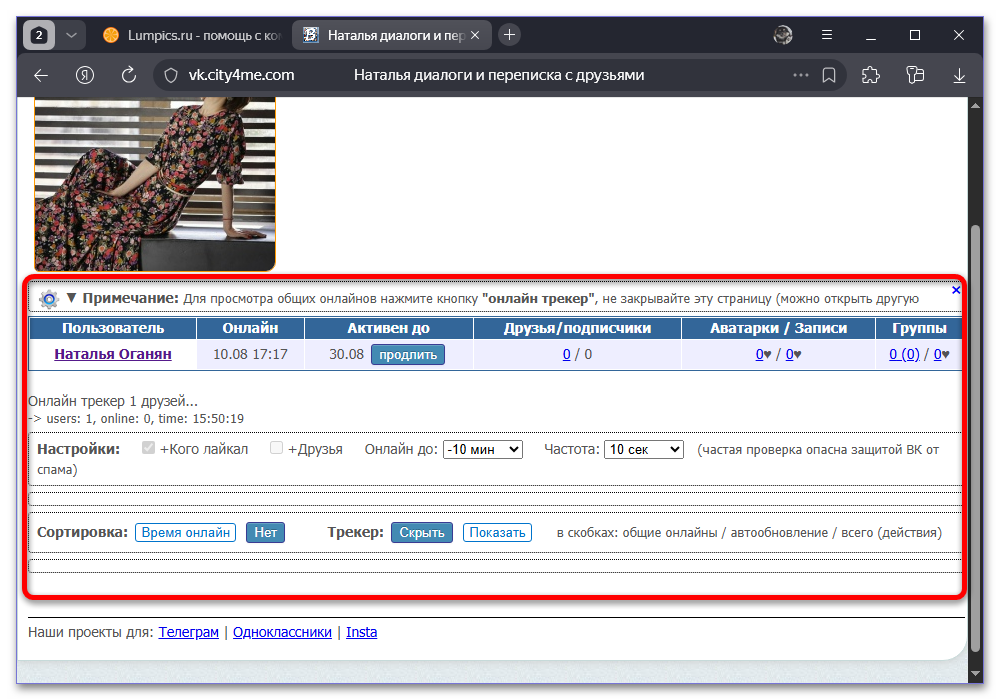Select the Наталья диалоги и переписка tab

pos(392,35)
